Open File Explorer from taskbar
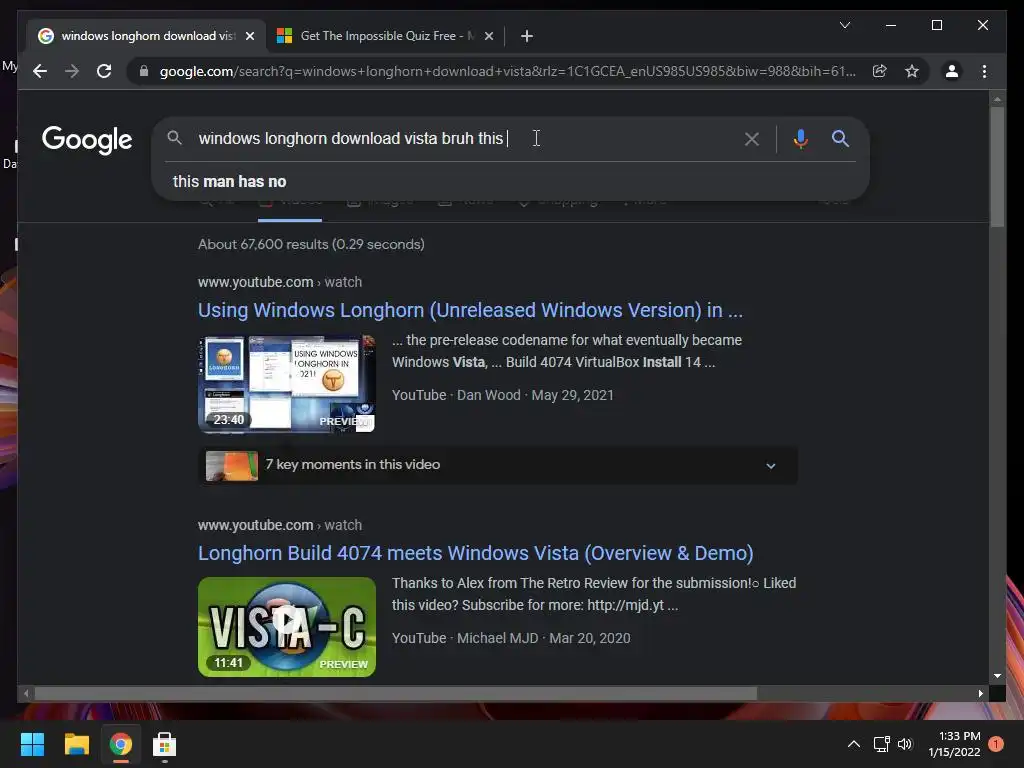1024x768 pixels. coord(76,744)
